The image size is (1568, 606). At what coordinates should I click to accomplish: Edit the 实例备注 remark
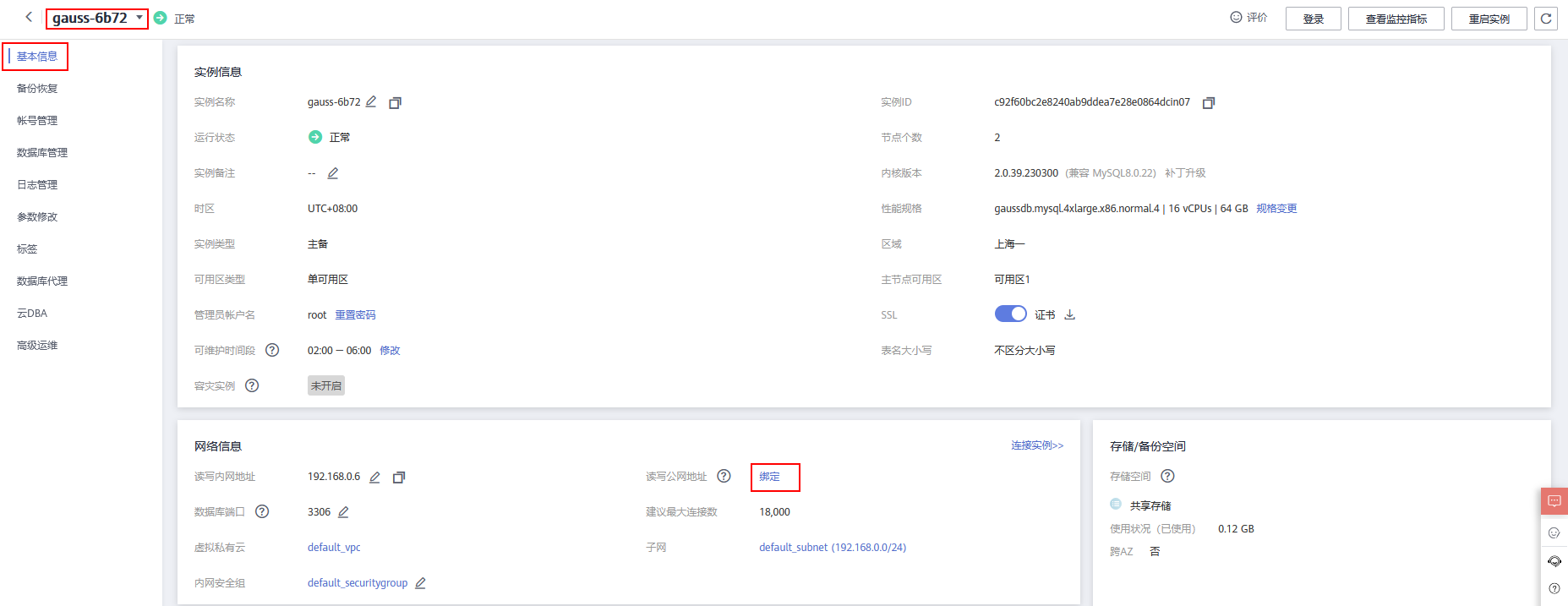(x=333, y=173)
